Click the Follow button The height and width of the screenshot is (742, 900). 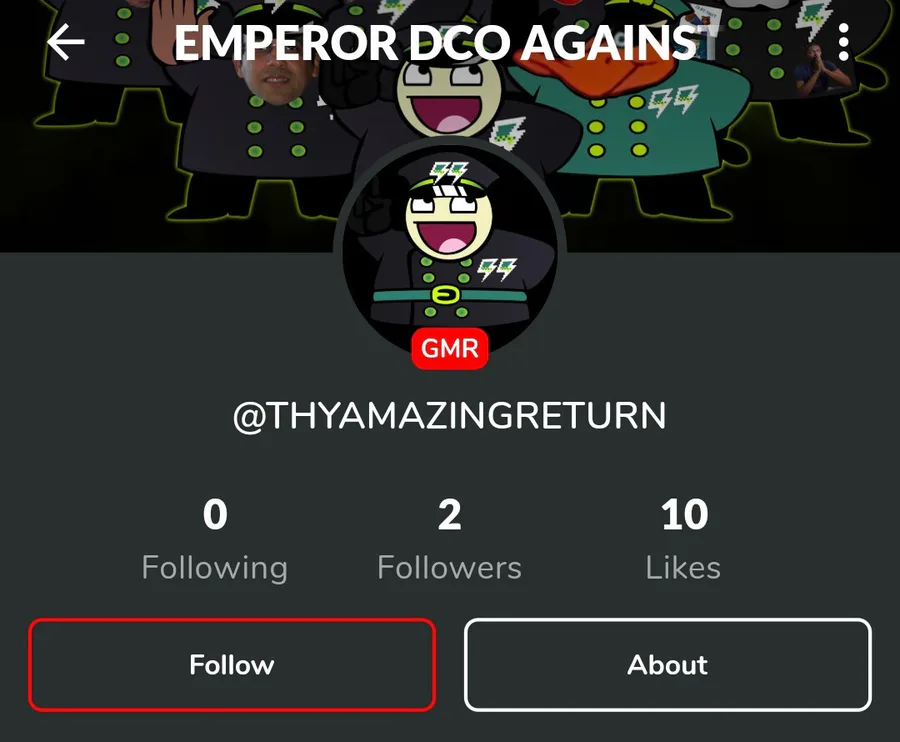coord(232,665)
